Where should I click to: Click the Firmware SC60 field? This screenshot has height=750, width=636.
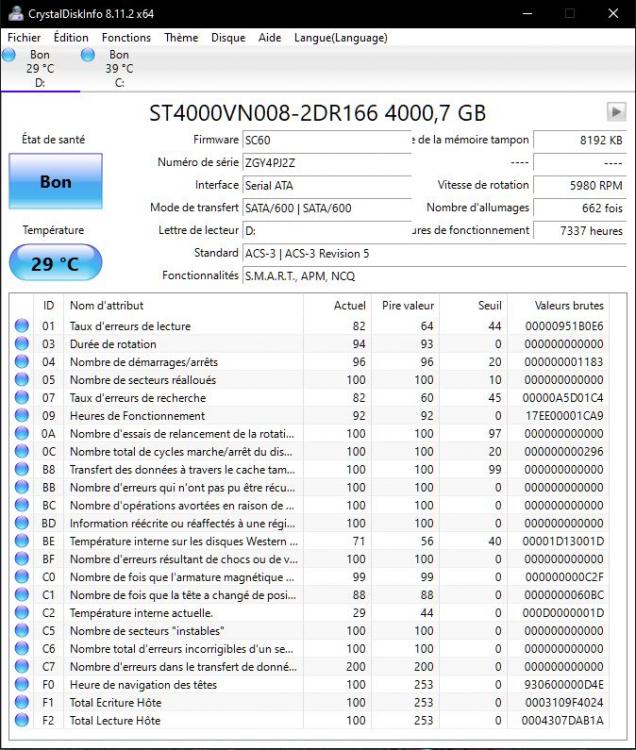(326, 140)
